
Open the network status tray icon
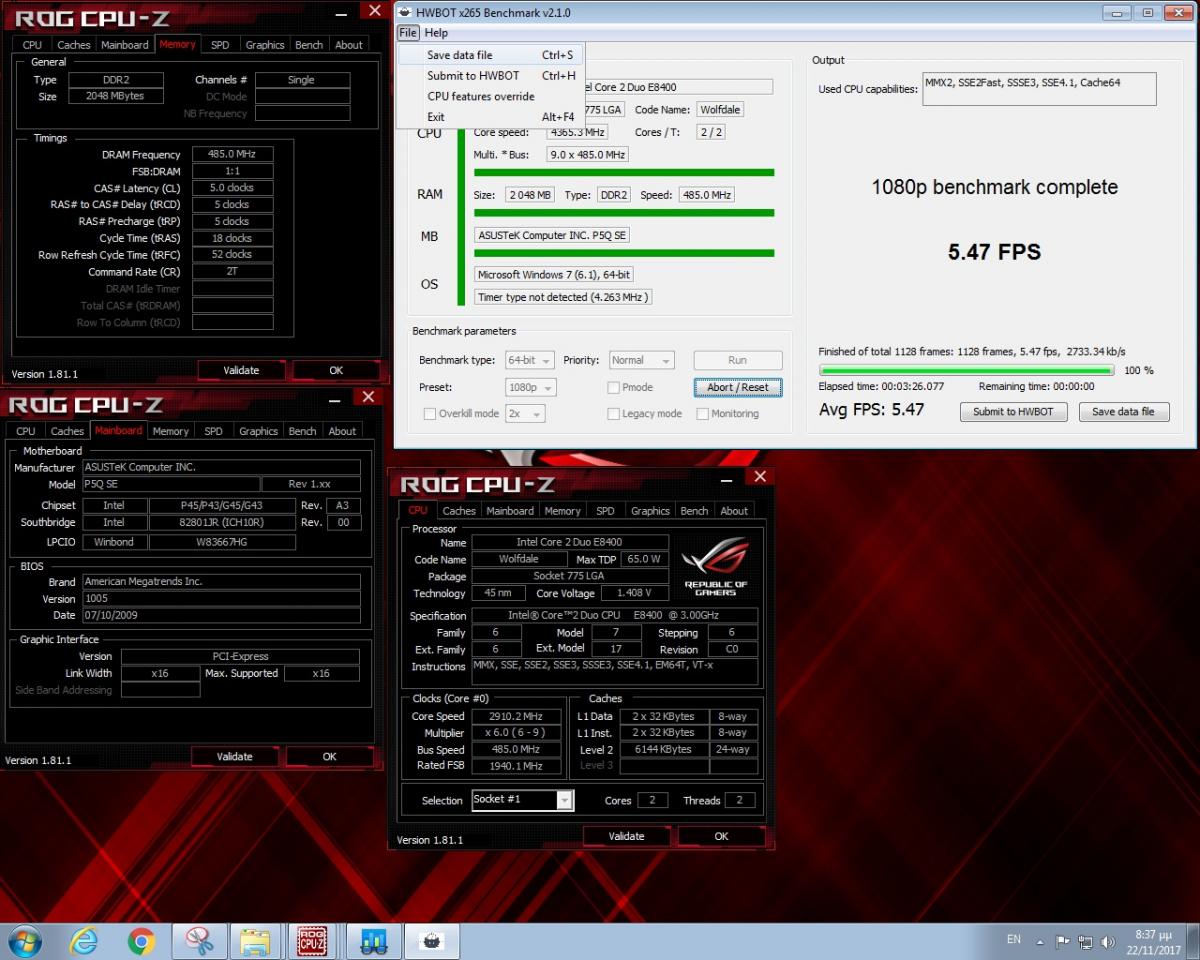point(1085,942)
